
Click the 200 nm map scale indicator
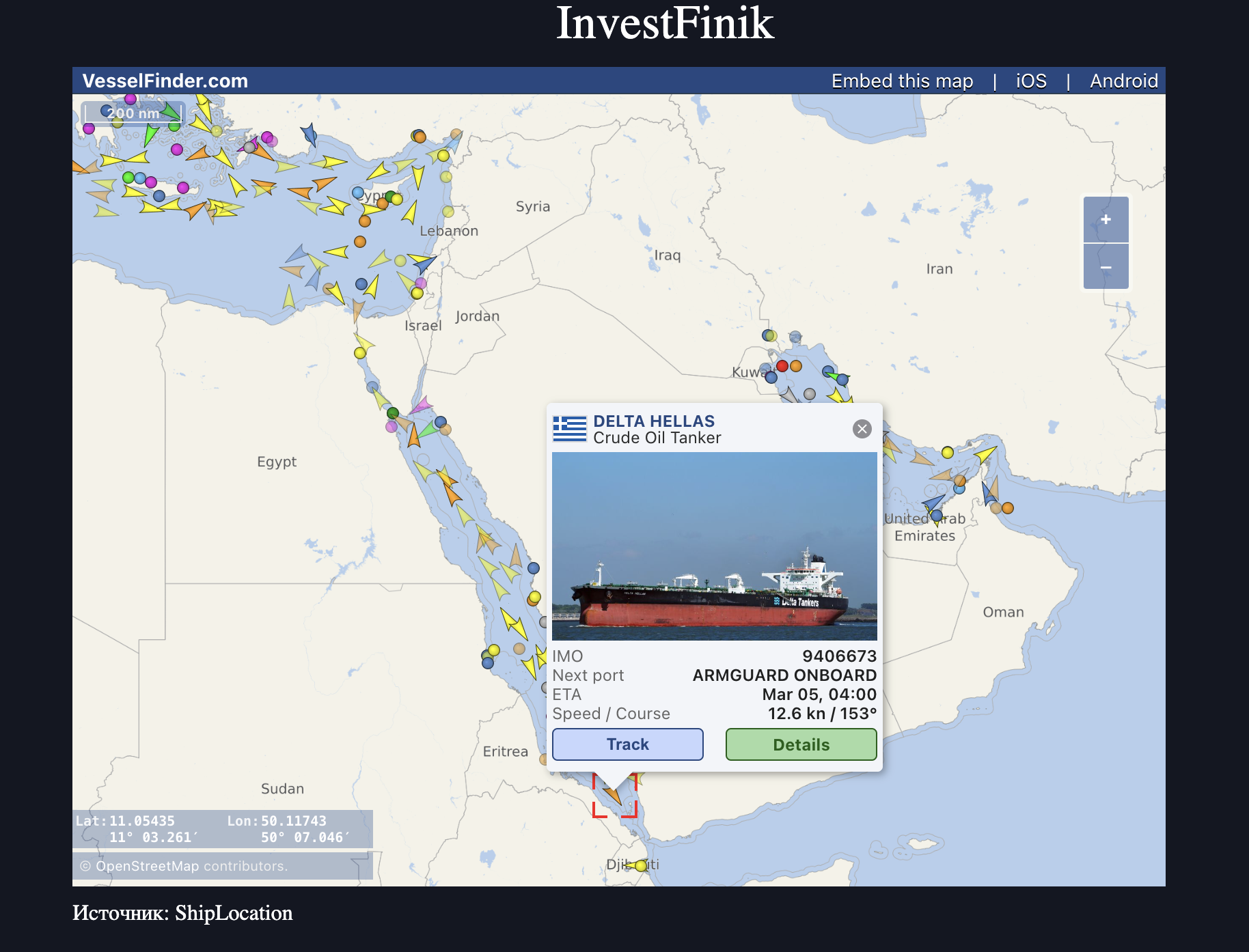(133, 113)
